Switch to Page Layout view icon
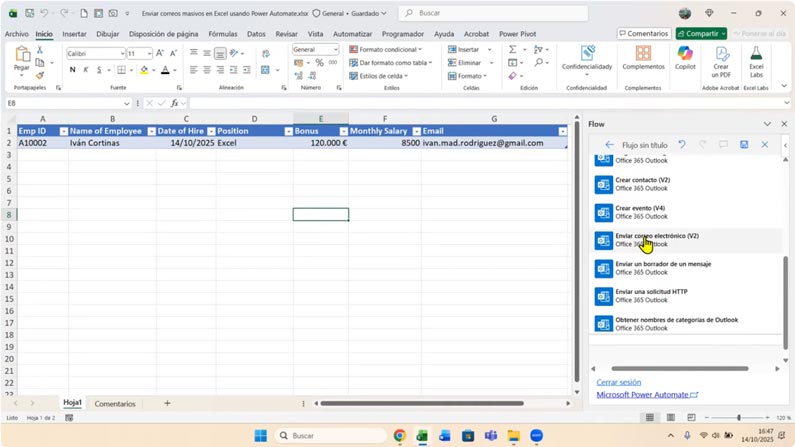 671,418
